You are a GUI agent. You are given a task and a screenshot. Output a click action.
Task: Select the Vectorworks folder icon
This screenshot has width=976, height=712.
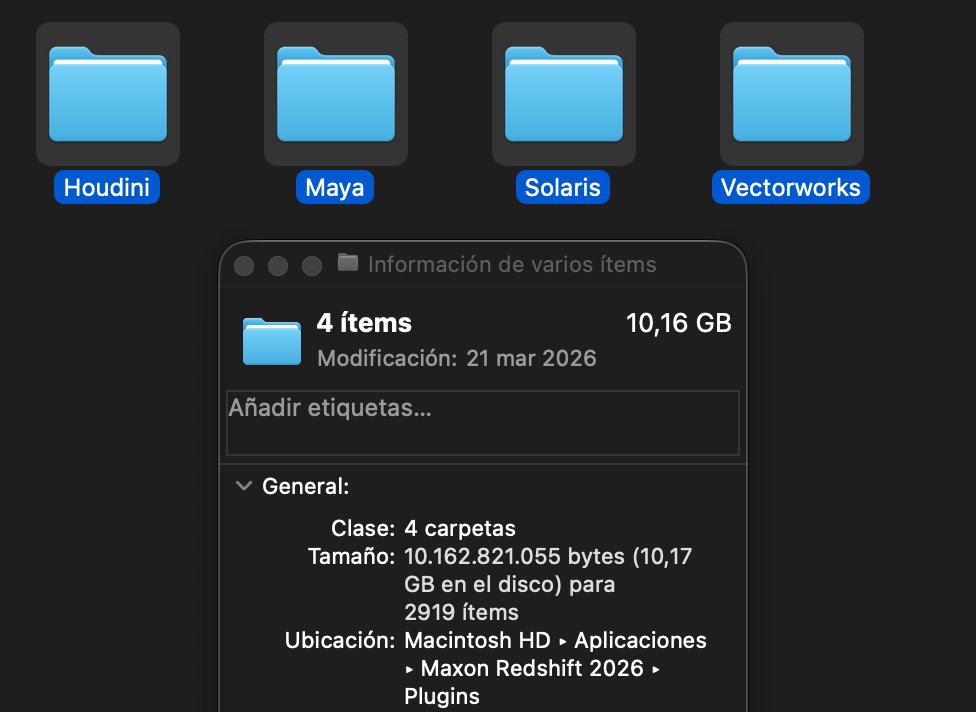(791, 94)
